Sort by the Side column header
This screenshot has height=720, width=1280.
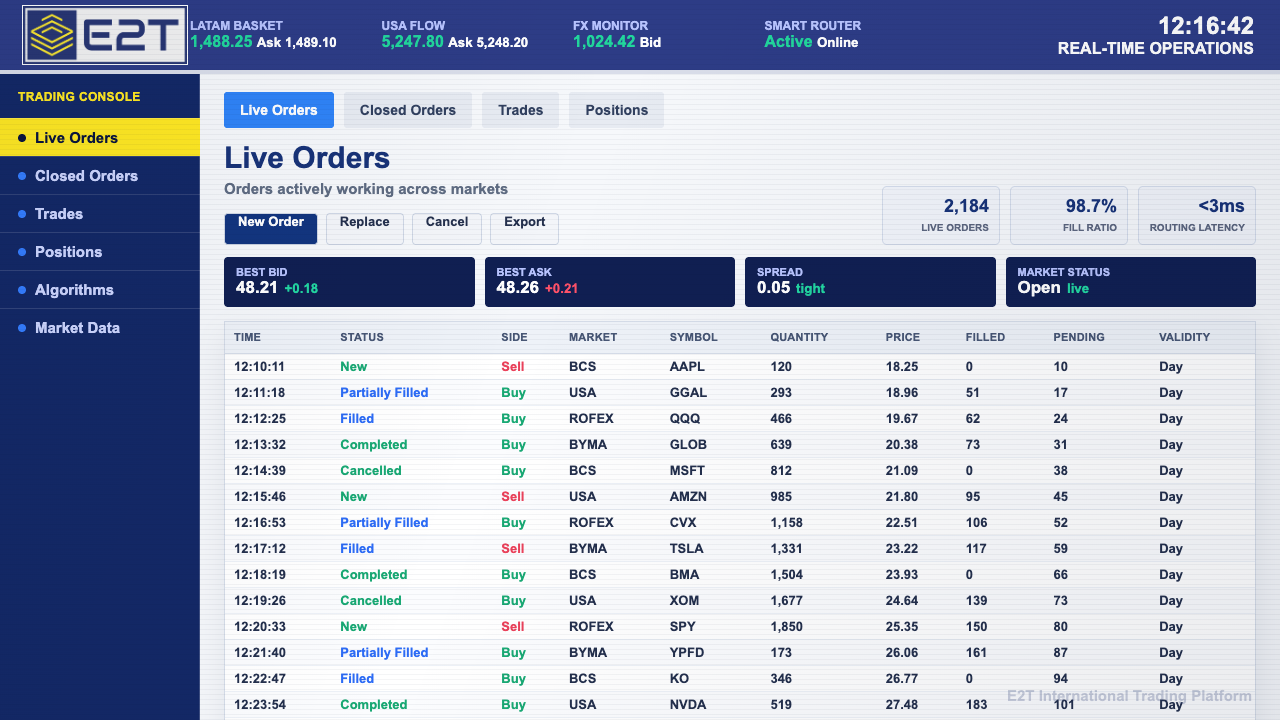click(514, 337)
